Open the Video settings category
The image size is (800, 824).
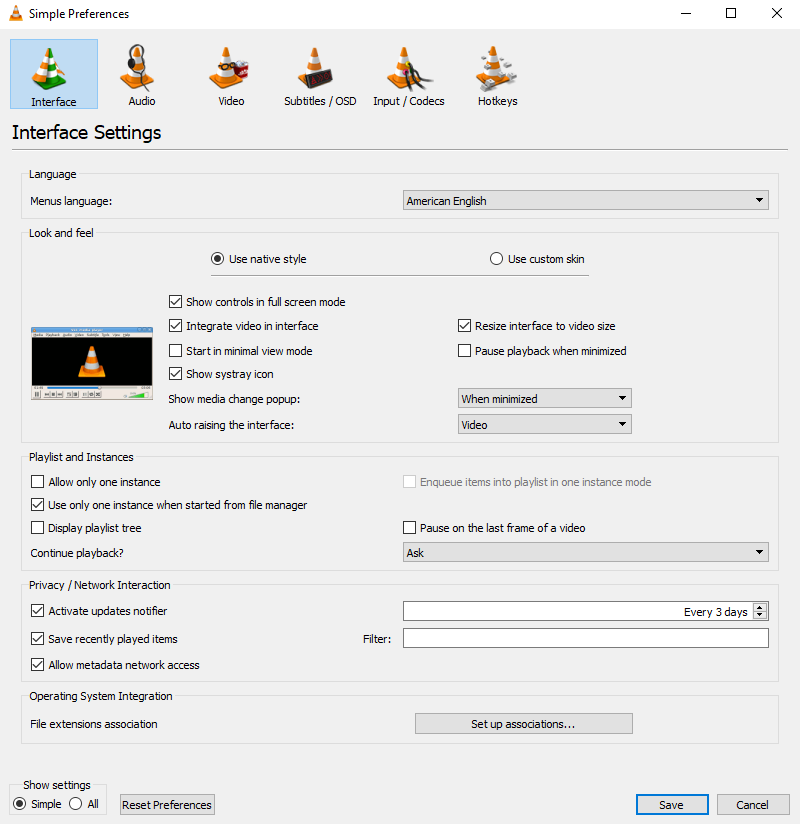(x=231, y=74)
